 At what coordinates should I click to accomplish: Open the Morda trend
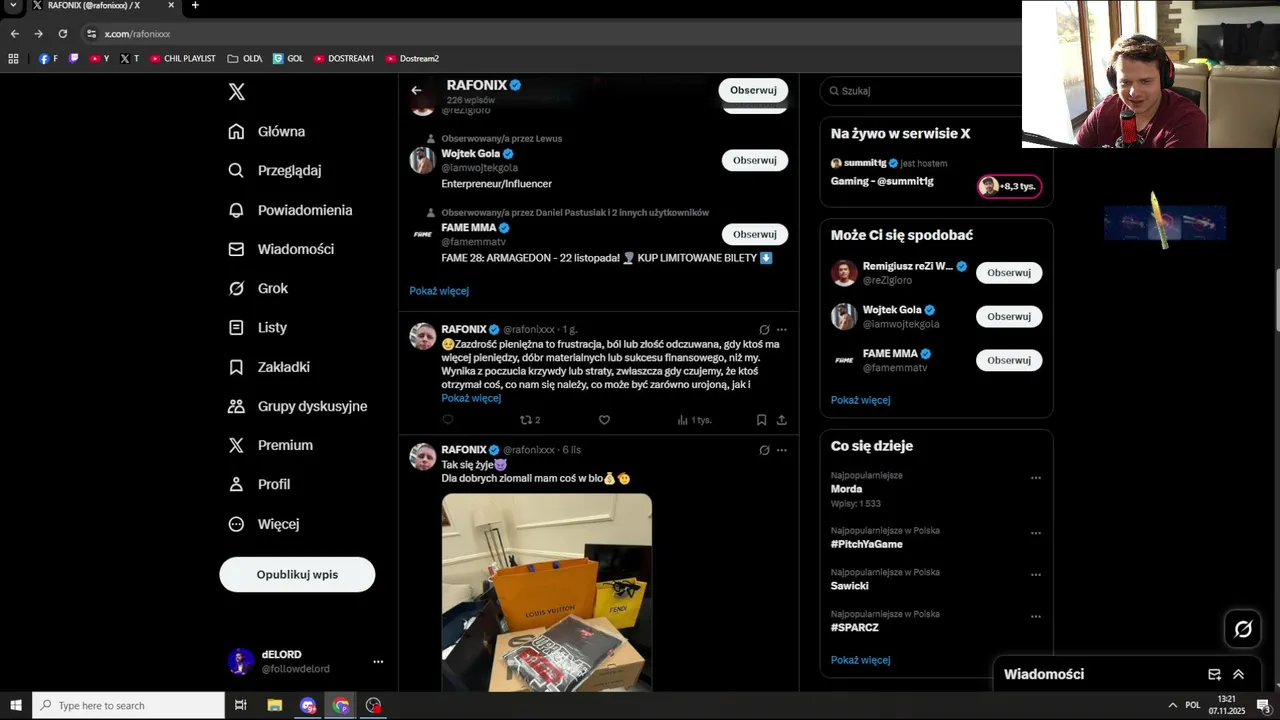(846, 489)
